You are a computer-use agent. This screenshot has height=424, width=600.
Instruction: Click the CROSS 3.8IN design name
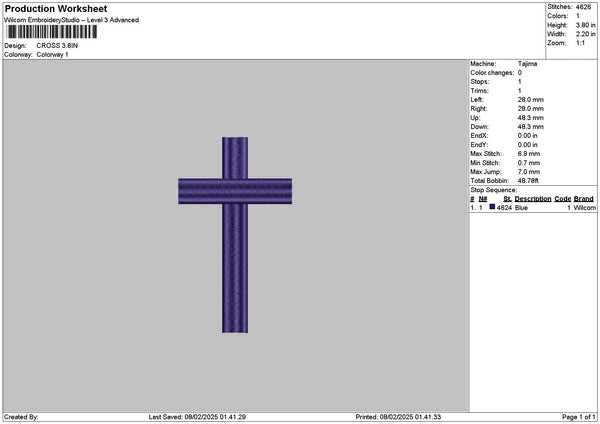click(x=58, y=46)
